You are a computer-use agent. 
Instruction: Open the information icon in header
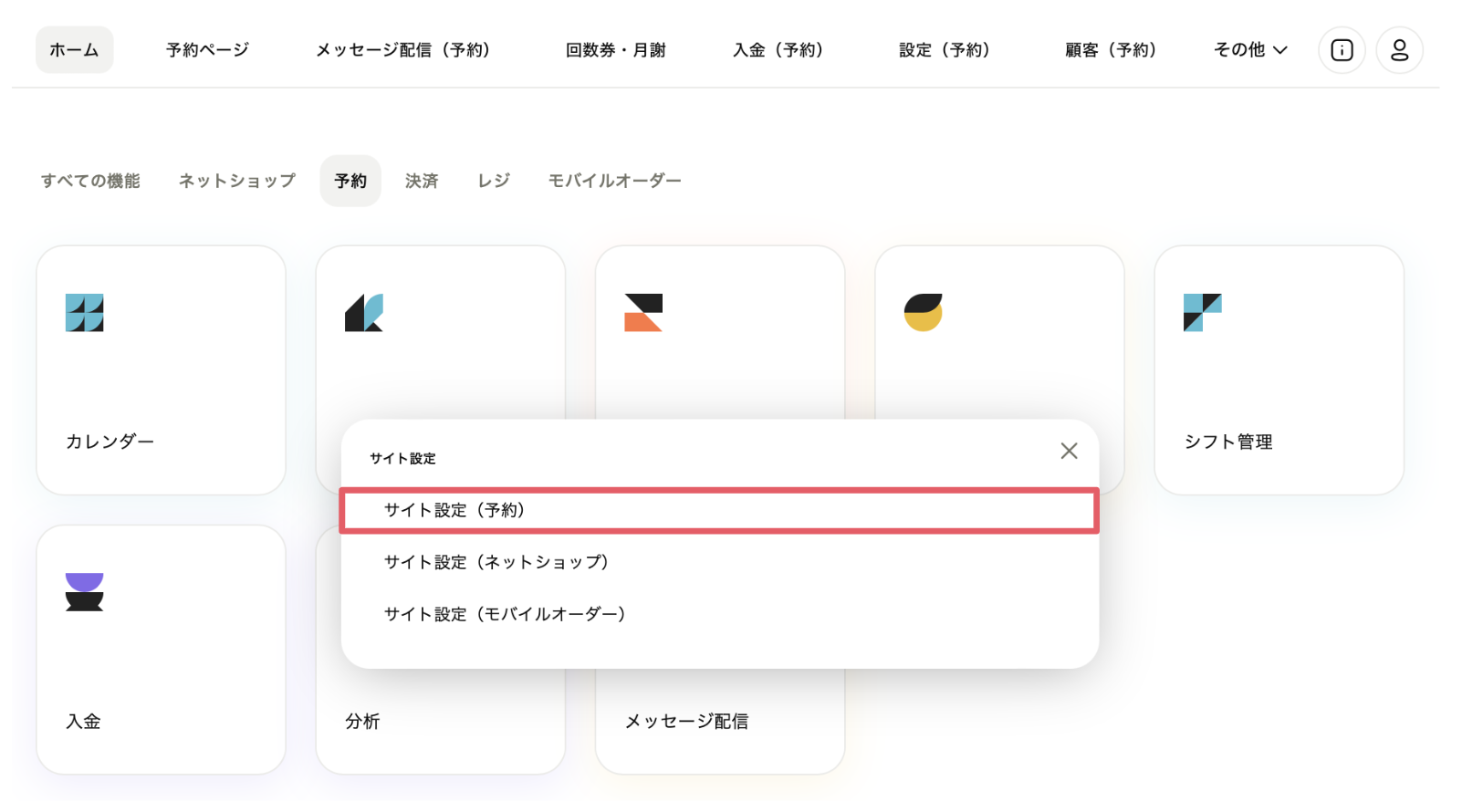click(x=1342, y=50)
